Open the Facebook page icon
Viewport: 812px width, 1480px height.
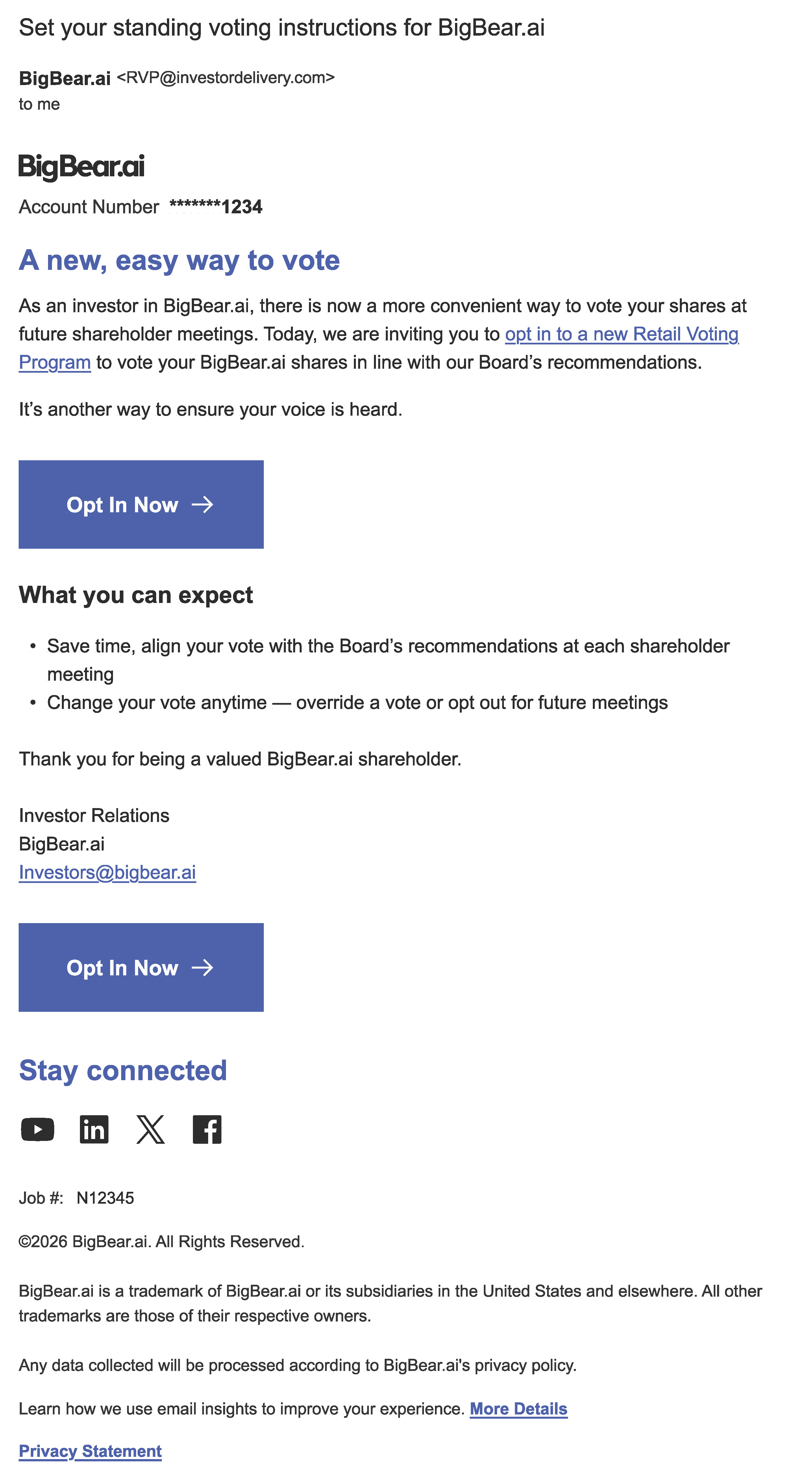(207, 1130)
